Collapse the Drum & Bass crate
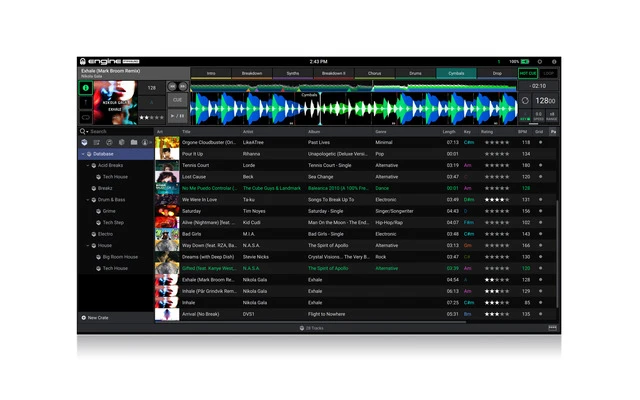640x400 pixels. point(88,200)
